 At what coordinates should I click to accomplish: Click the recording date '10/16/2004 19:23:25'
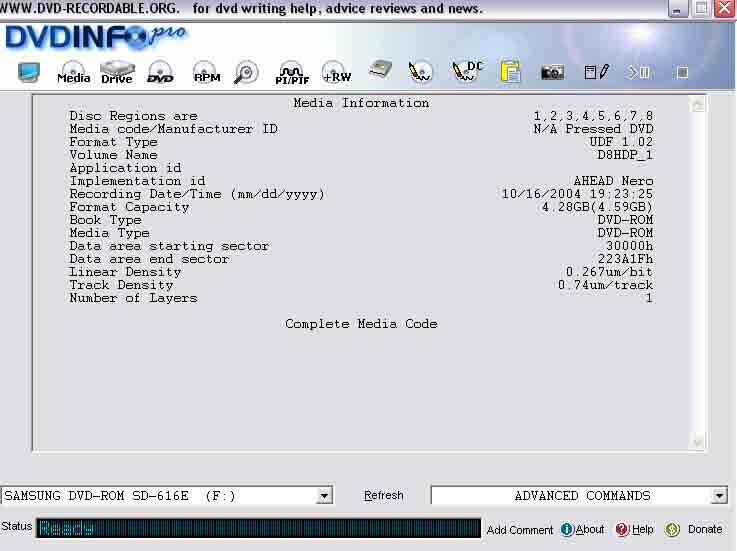(577, 194)
